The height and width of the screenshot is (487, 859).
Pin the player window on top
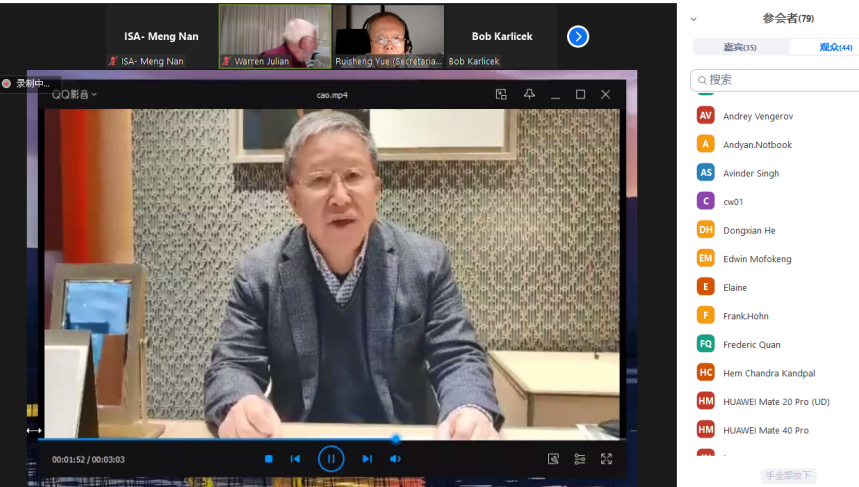coord(529,95)
